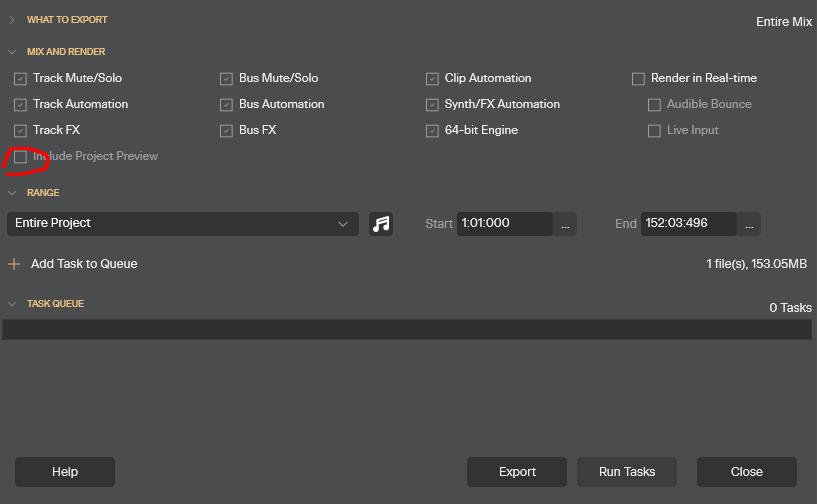817x504 pixels.
Task: Expand the What to Export section
Action: click(x=12, y=20)
